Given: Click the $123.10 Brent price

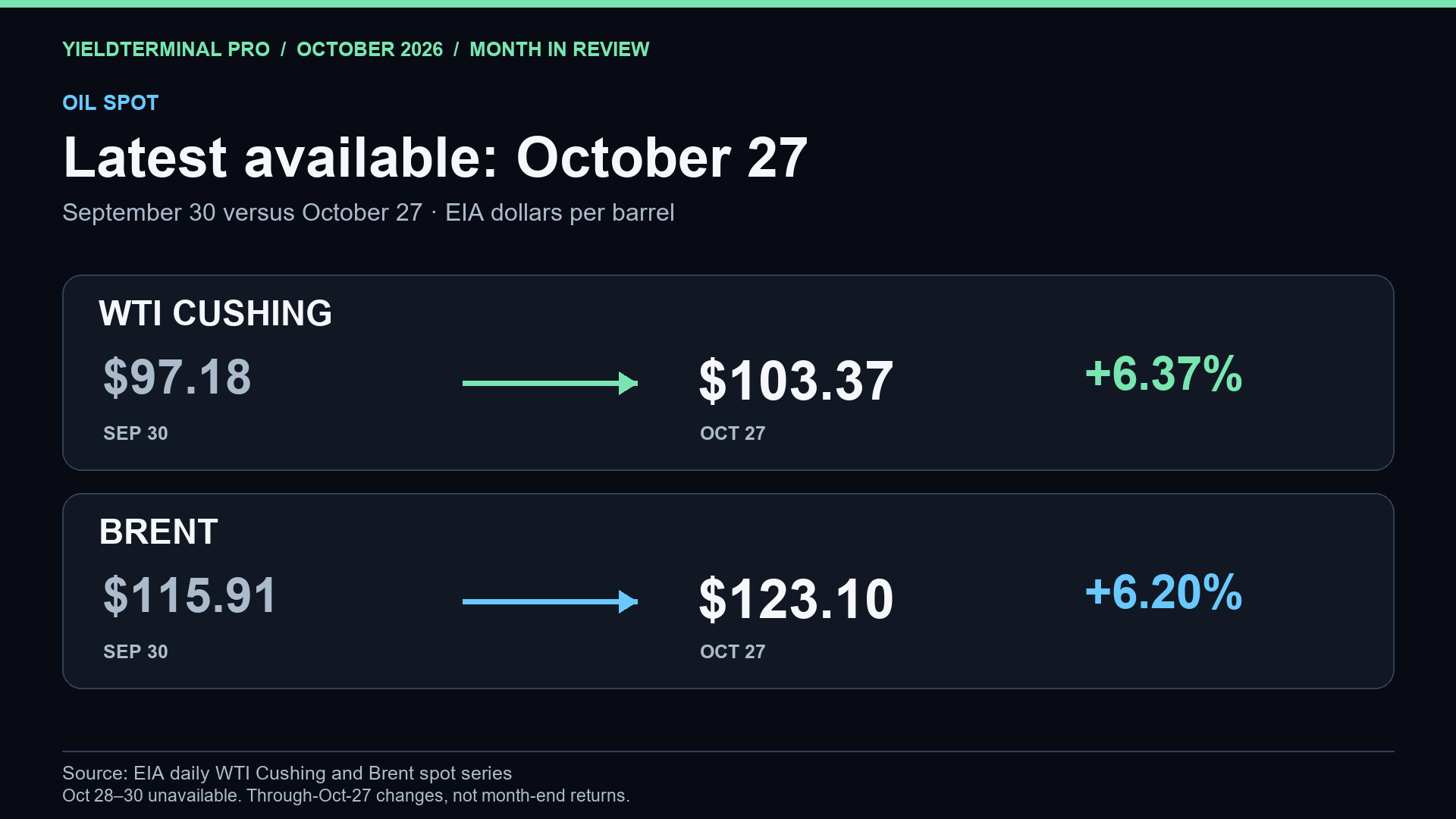Looking at the screenshot, I should [x=796, y=599].
